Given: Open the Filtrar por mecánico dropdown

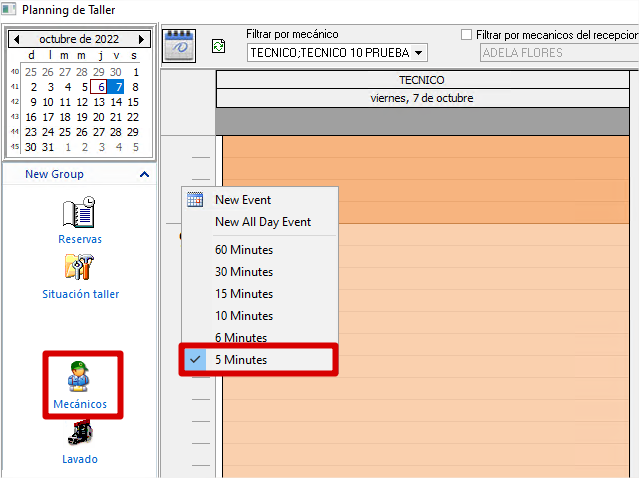Looking at the screenshot, I should pos(418,53).
